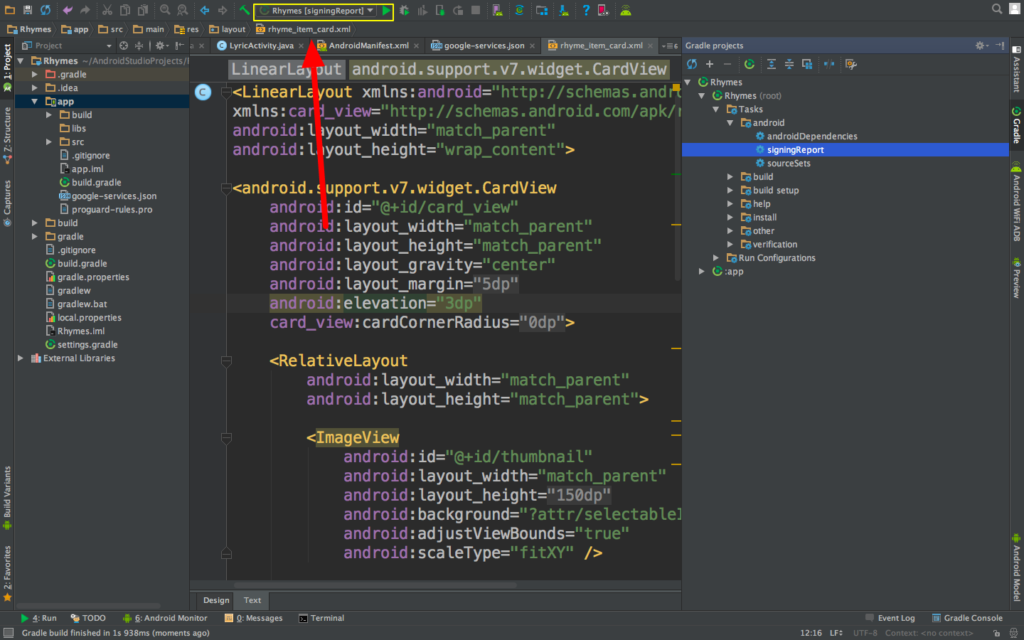
Task: Run the Rhymes signingReport configuration
Action: [x=386, y=10]
